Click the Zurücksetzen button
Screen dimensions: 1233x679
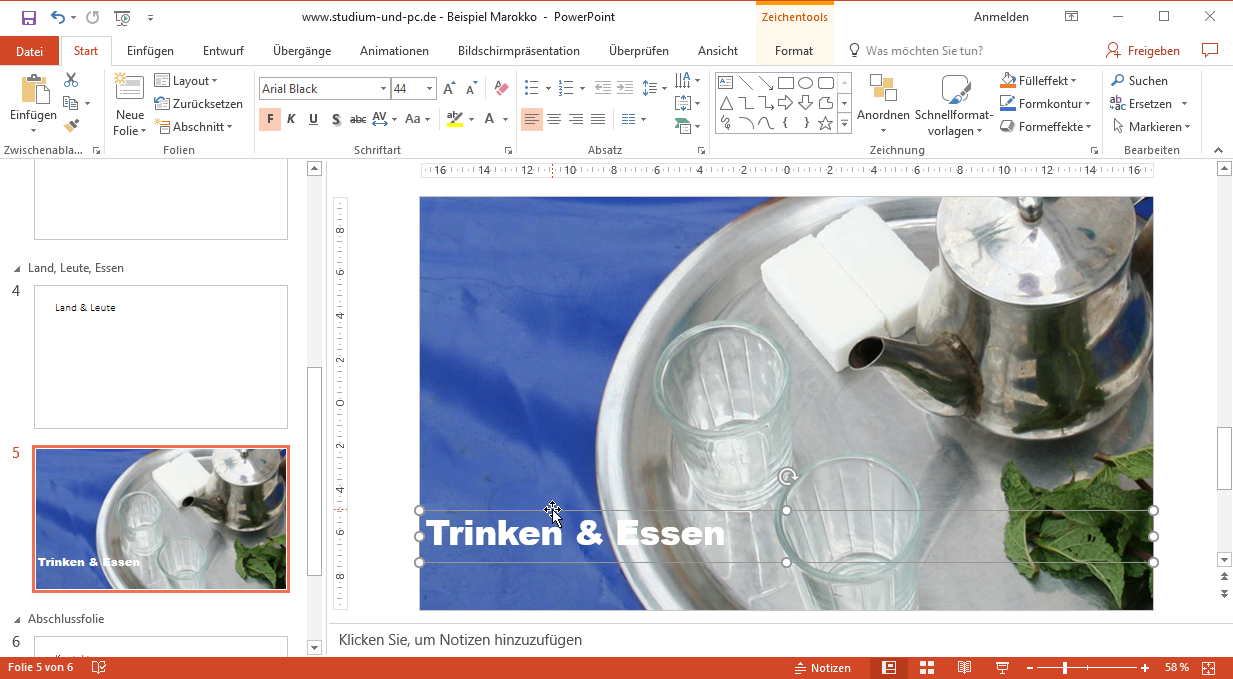[199, 104]
